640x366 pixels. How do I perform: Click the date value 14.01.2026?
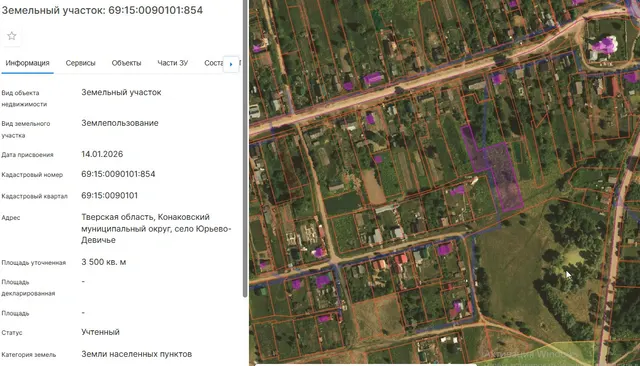[x=102, y=154]
